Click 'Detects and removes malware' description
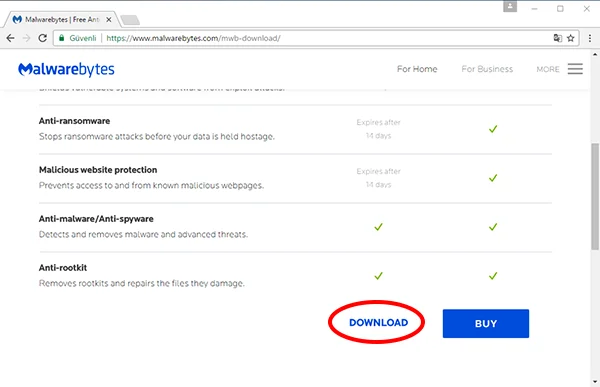This screenshot has width=600, height=387. click(143, 234)
